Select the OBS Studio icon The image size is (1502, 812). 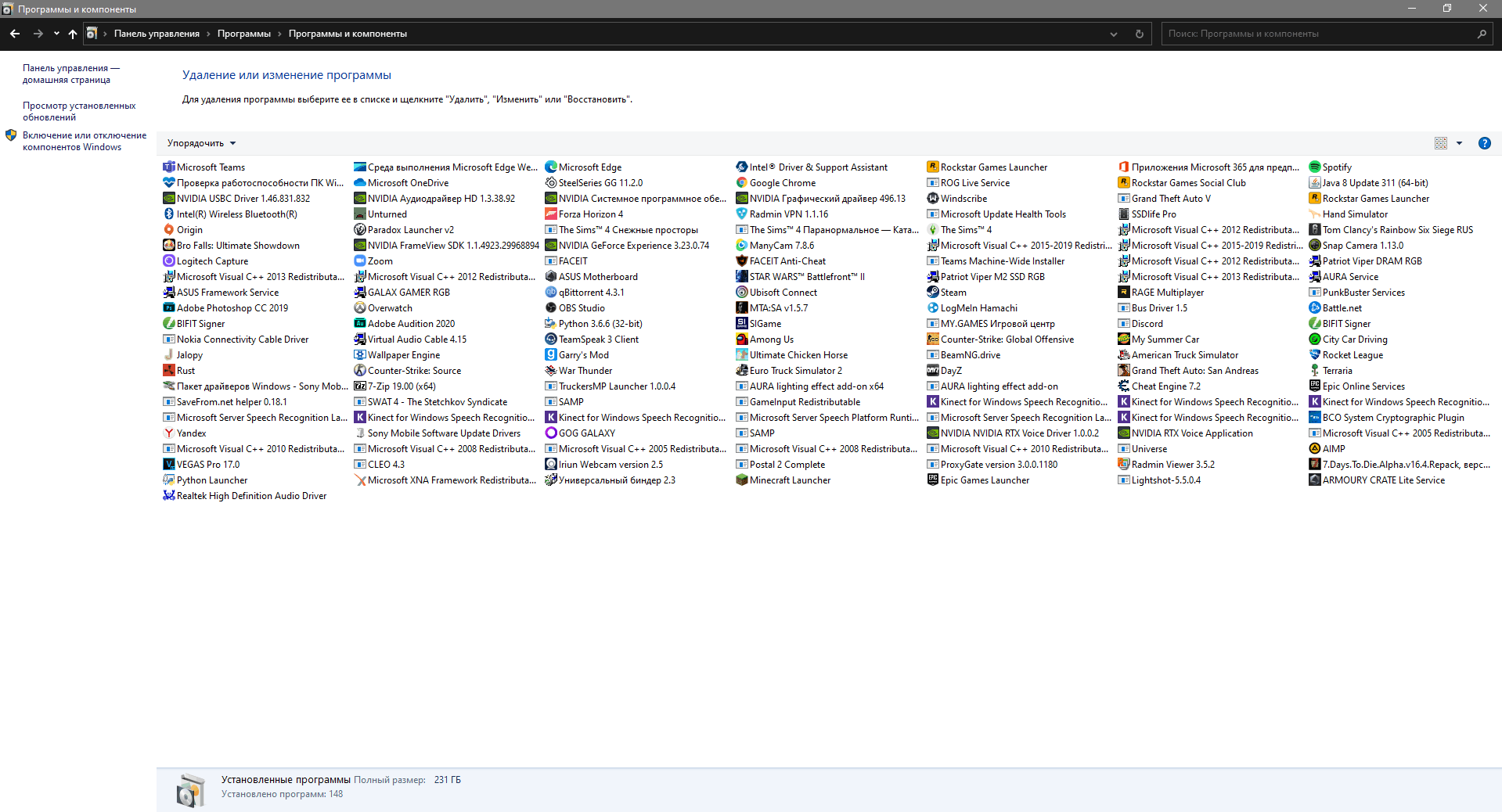tap(551, 307)
